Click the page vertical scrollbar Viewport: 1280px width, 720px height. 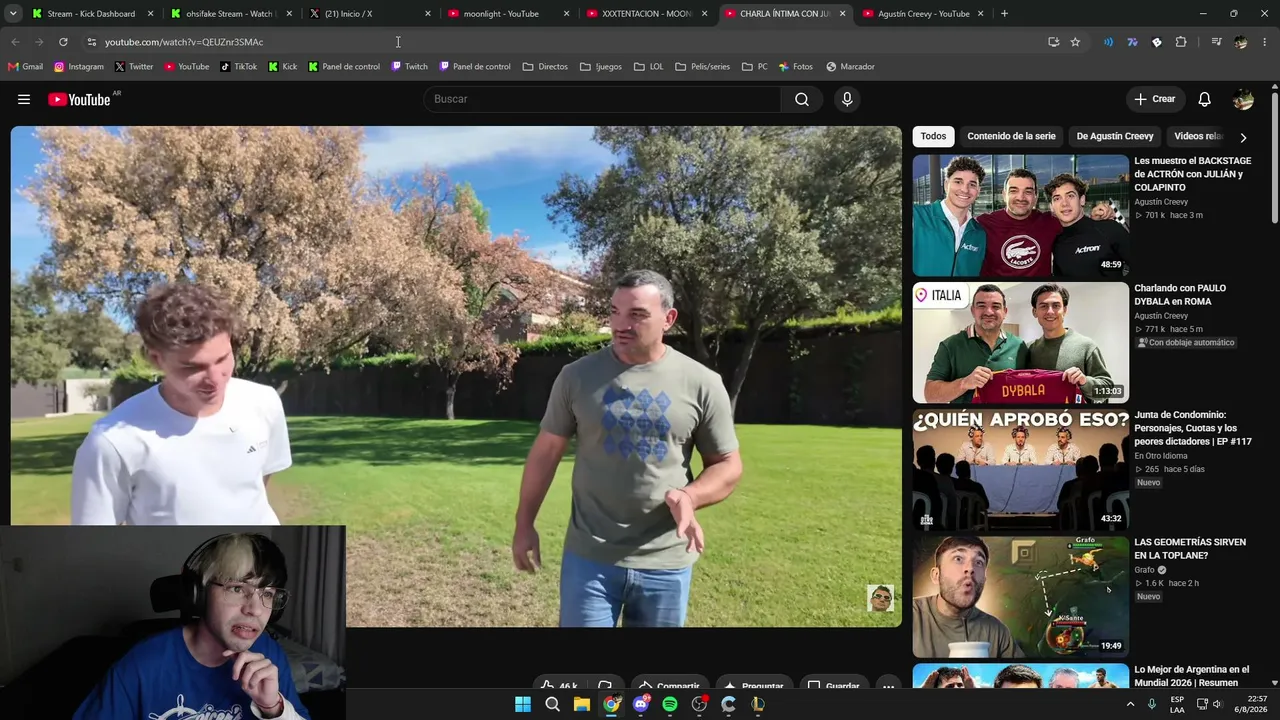point(1274,158)
